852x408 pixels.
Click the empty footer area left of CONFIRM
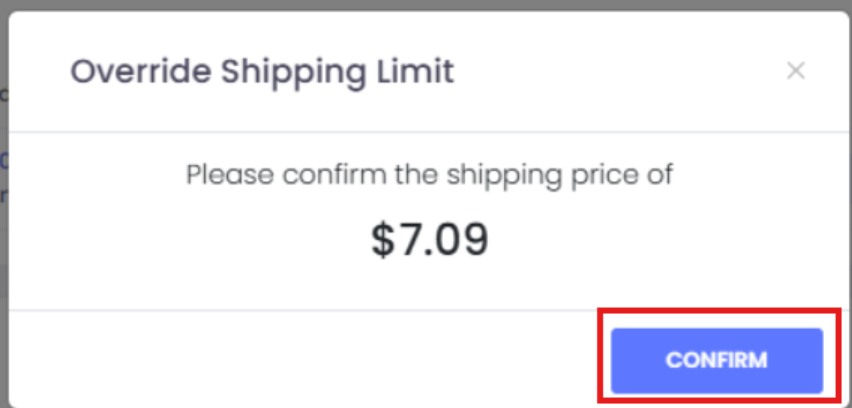(x=300, y=360)
